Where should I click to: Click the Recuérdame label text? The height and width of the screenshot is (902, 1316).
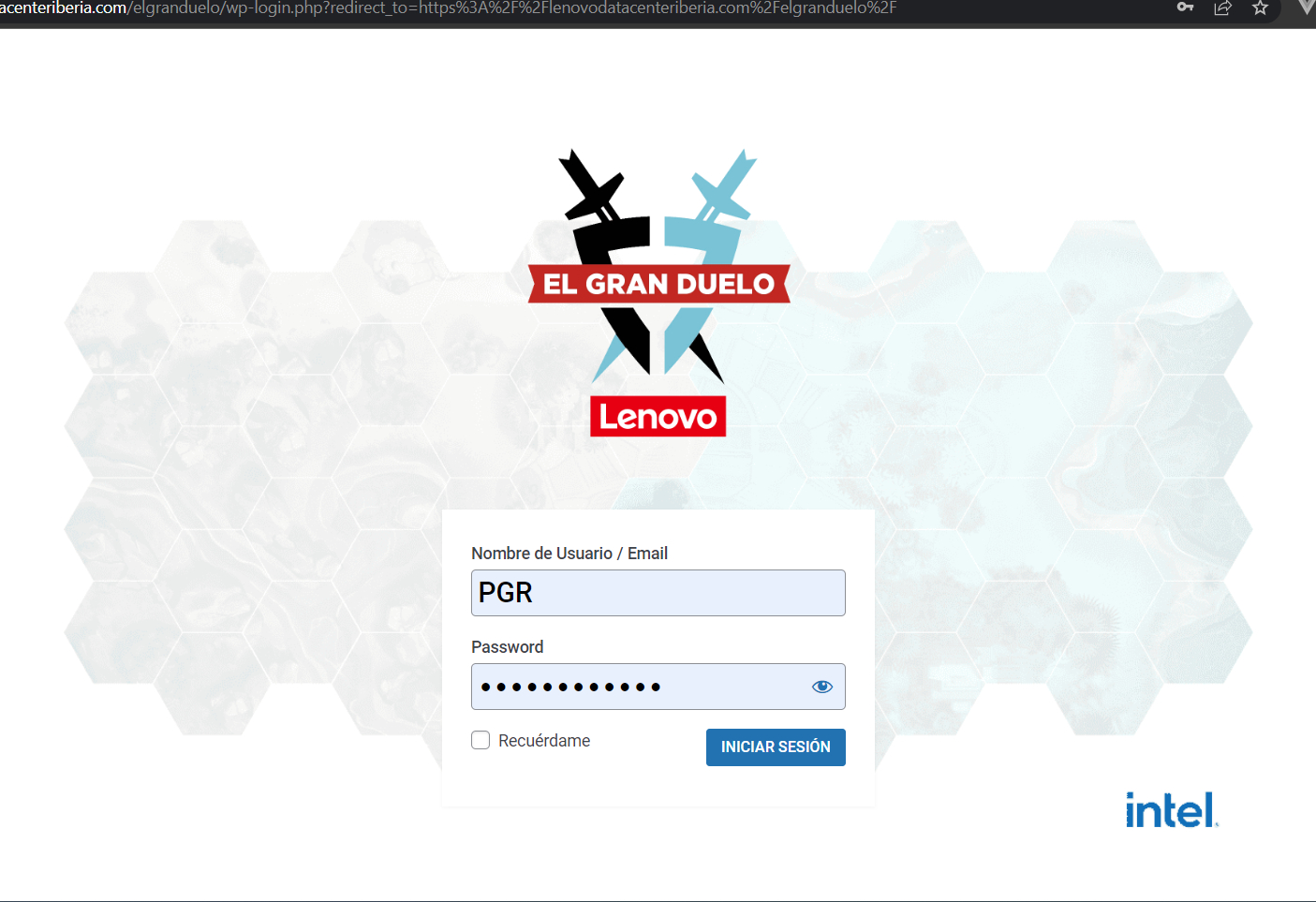(x=544, y=741)
